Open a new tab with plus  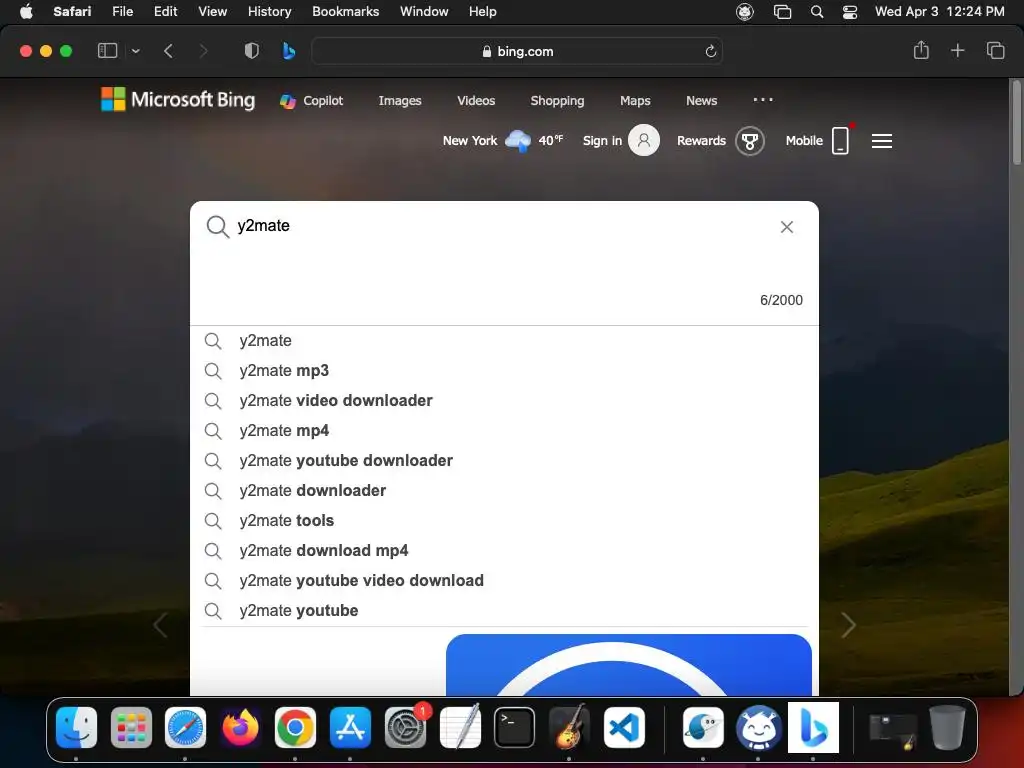[957, 50]
